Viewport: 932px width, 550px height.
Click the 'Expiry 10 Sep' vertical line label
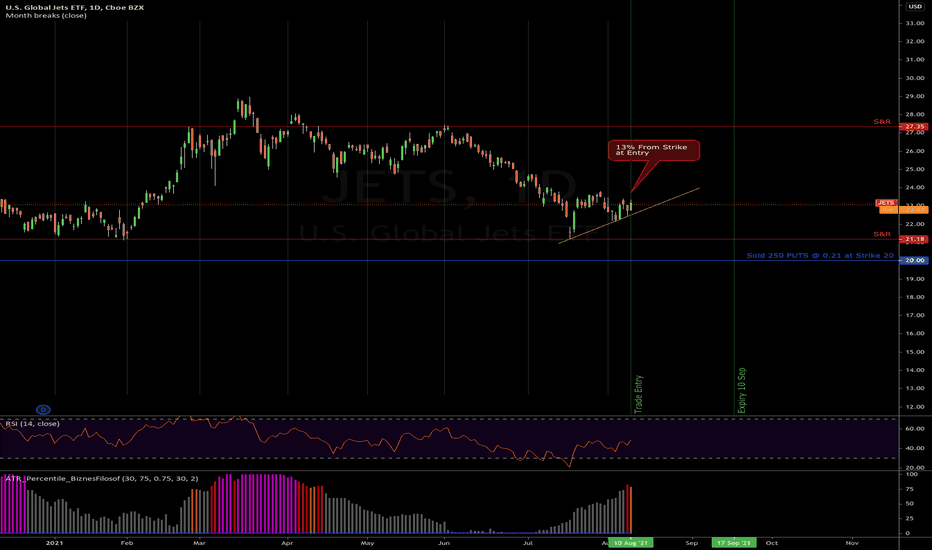742,390
